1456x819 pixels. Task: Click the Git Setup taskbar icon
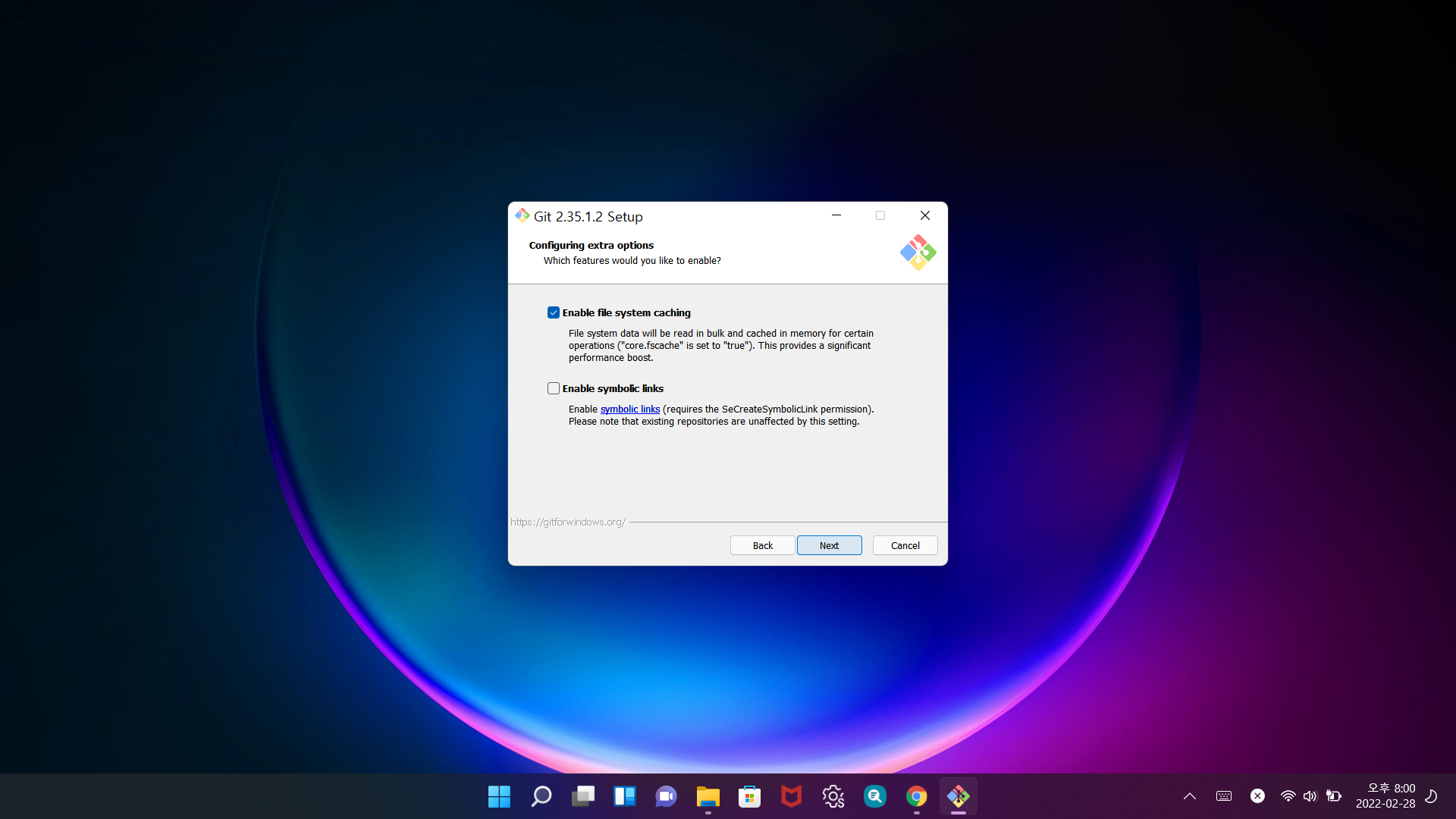point(958,796)
